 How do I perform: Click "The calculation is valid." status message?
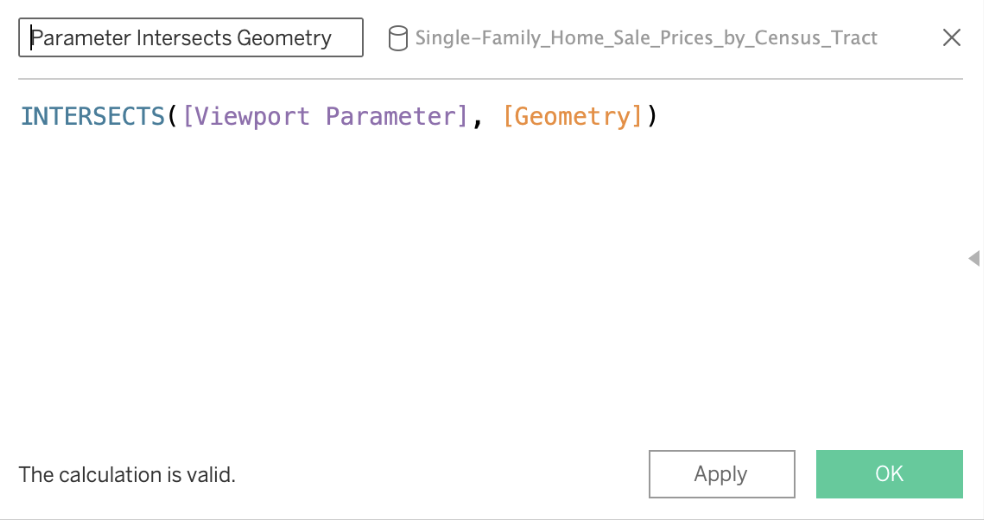[127, 475]
